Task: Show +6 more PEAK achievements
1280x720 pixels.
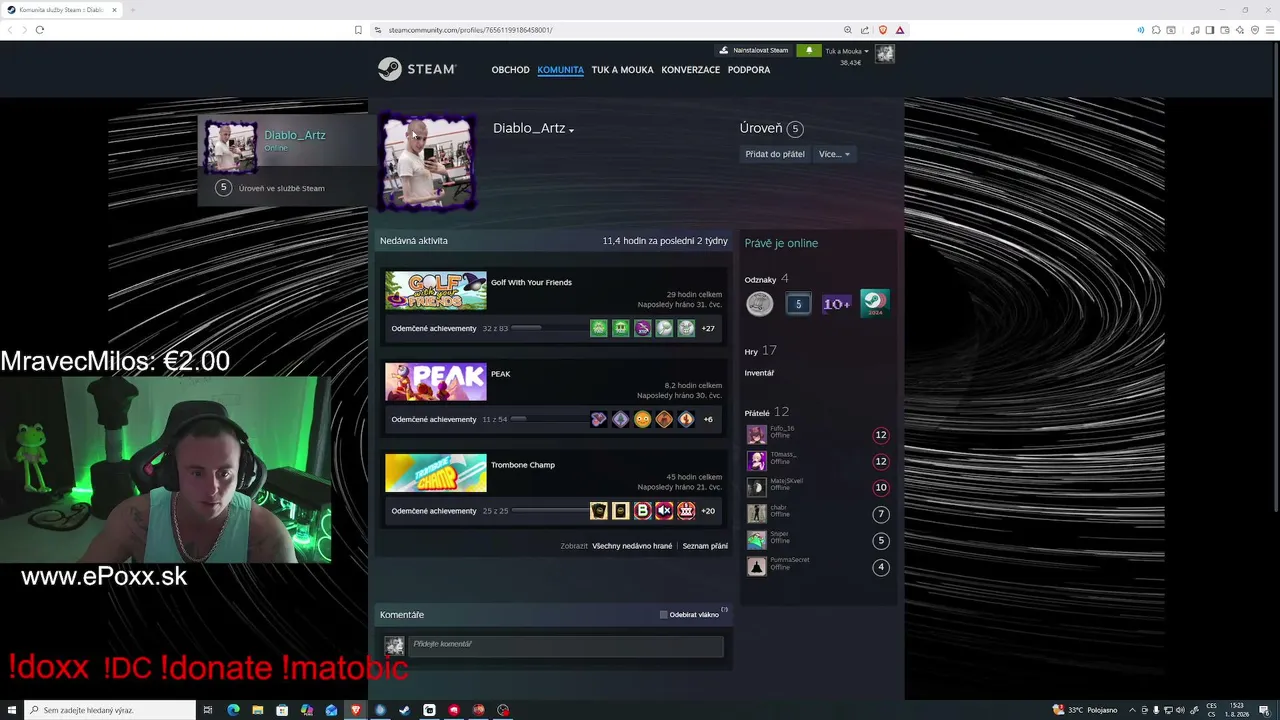Action: (x=708, y=419)
